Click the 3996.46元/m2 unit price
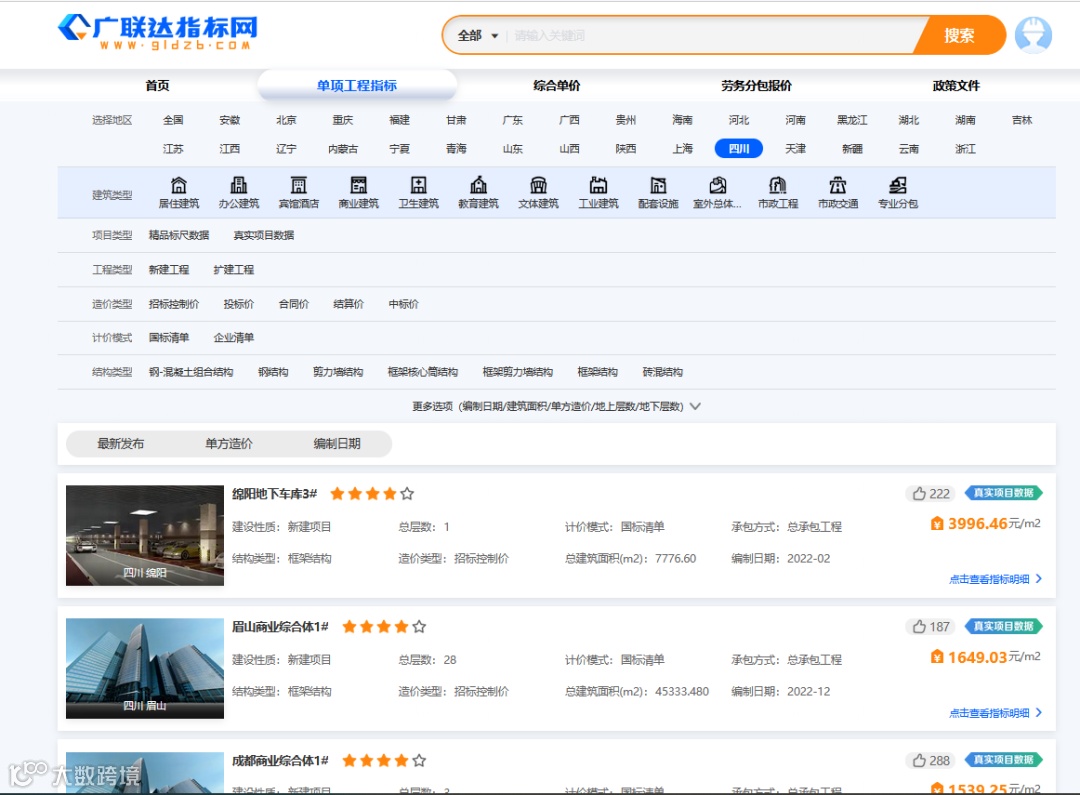The image size is (1080, 795). coord(986,524)
